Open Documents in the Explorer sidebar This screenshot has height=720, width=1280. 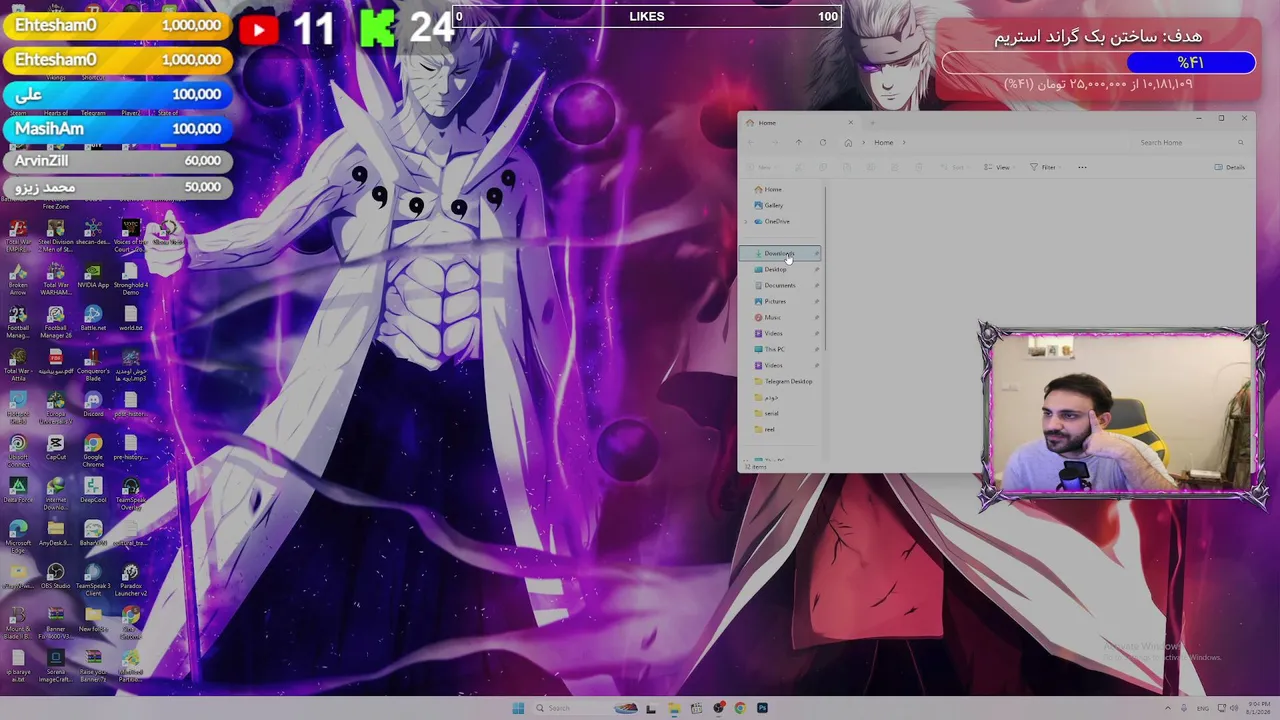780,285
